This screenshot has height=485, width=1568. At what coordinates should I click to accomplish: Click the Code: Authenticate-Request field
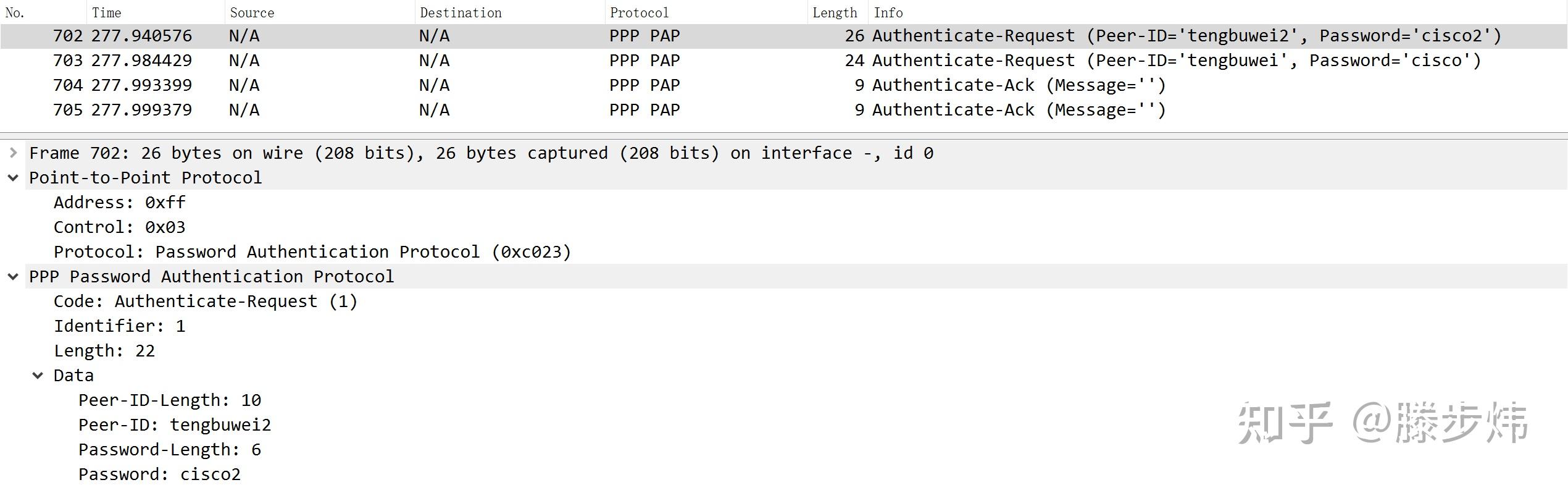point(206,302)
